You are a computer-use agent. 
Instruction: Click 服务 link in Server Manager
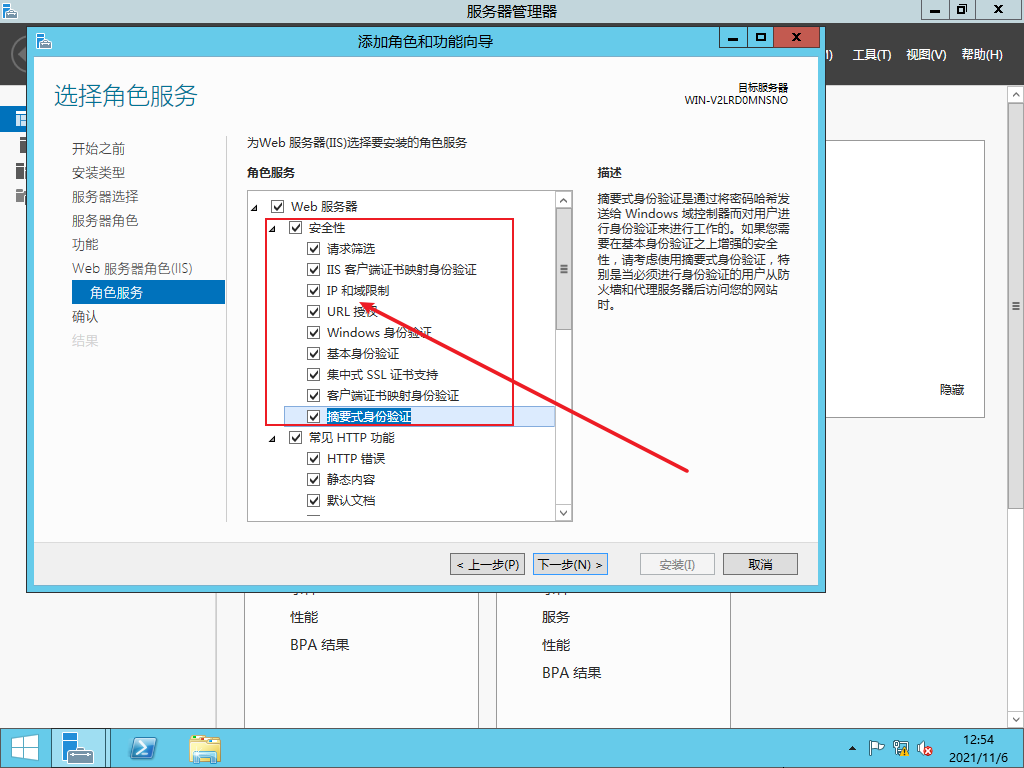556,617
